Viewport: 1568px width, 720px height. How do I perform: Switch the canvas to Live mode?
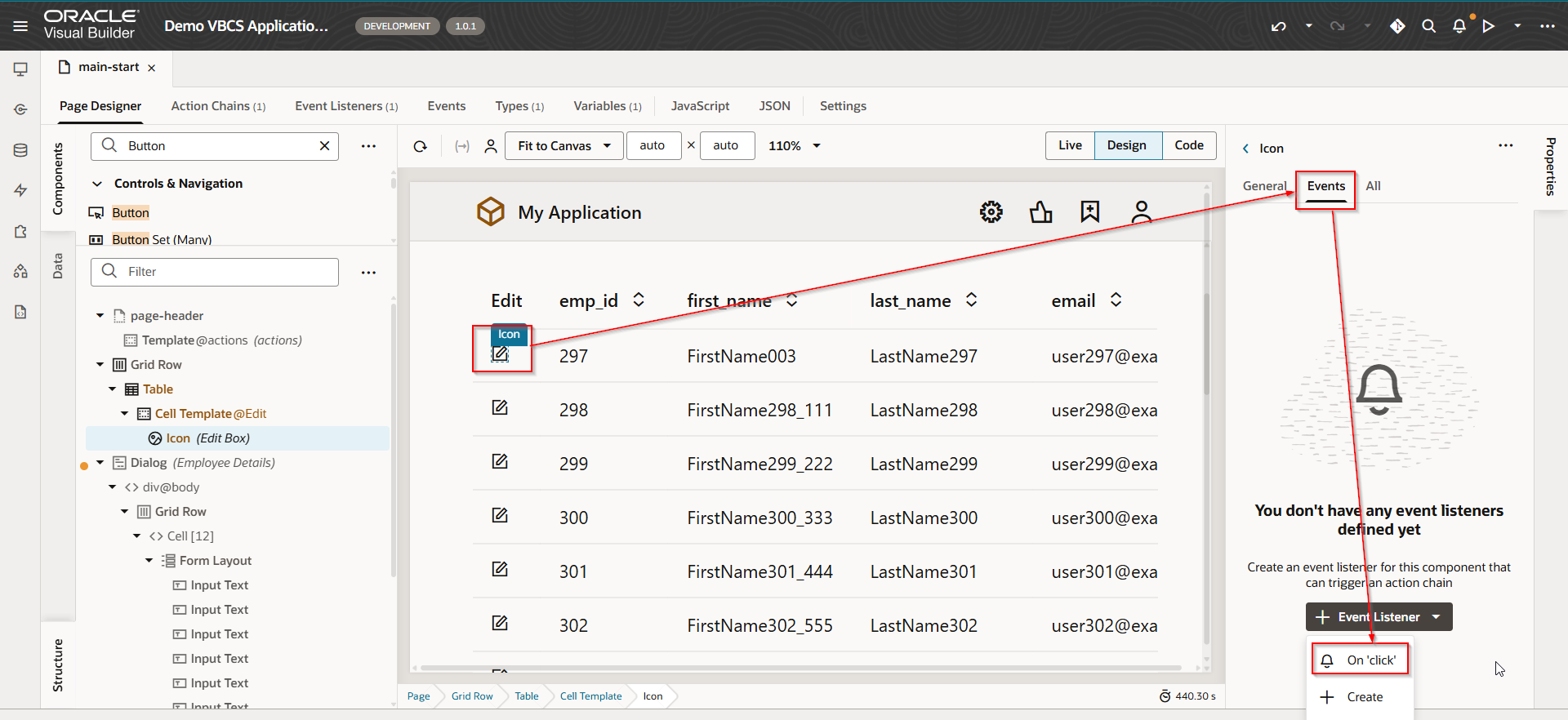tap(1070, 145)
